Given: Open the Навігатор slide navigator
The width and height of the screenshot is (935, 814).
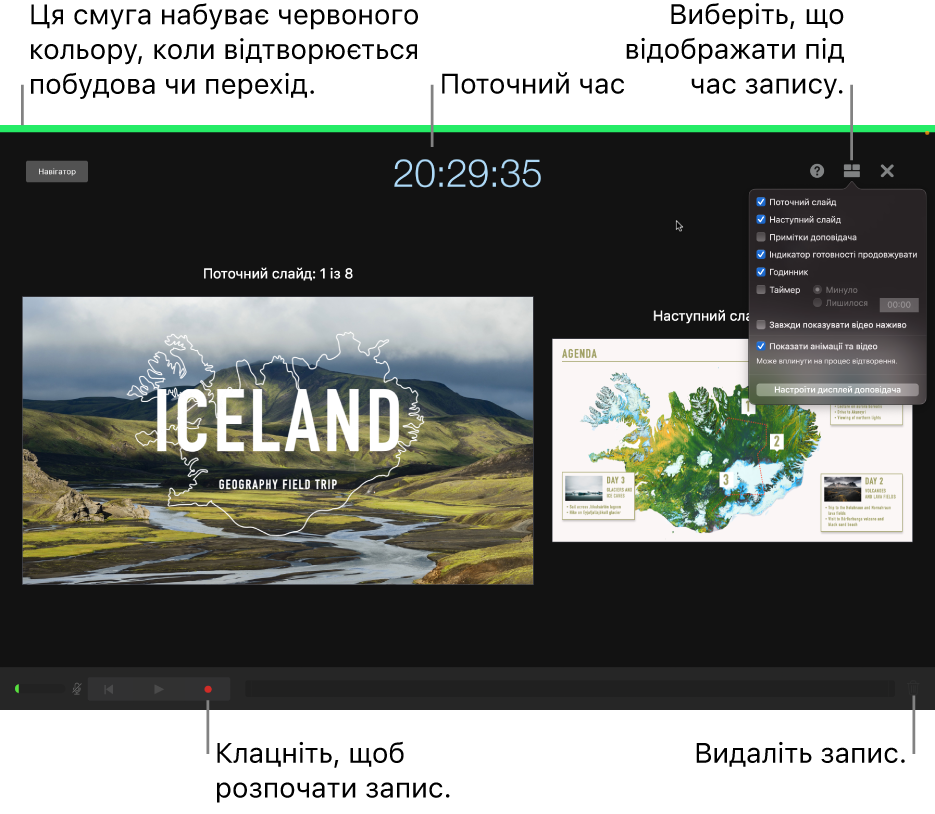Looking at the screenshot, I should tap(57, 171).
